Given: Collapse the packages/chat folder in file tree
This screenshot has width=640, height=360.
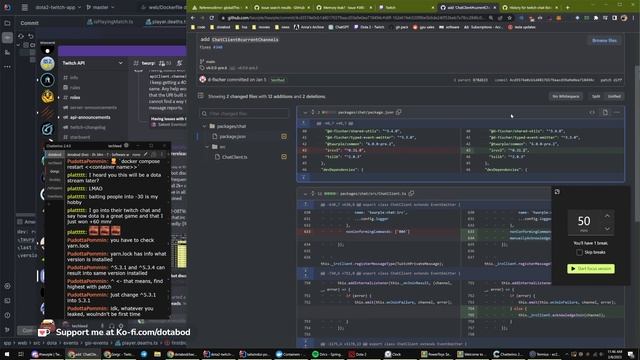Looking at the screenshot, I should (204, 127).
